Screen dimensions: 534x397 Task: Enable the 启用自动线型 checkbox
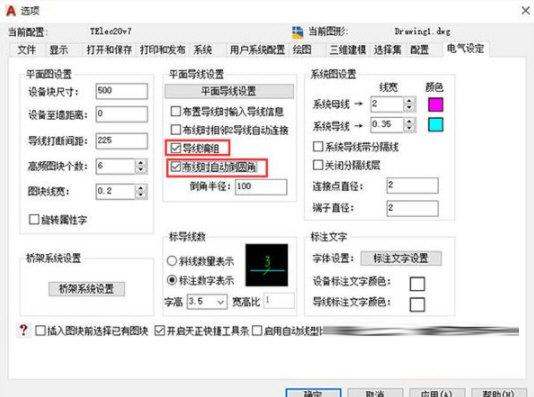point(257,330)
